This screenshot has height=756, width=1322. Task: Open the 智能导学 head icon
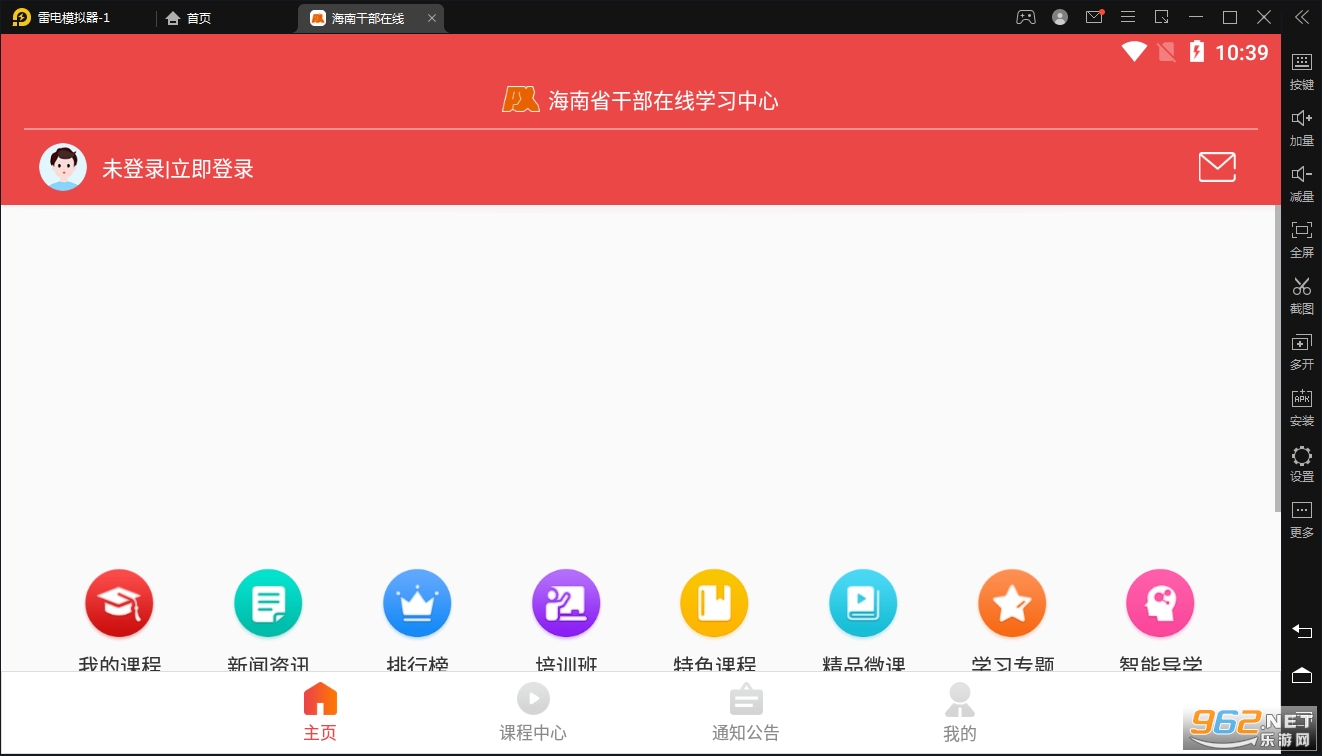[x=1160, y=604]
